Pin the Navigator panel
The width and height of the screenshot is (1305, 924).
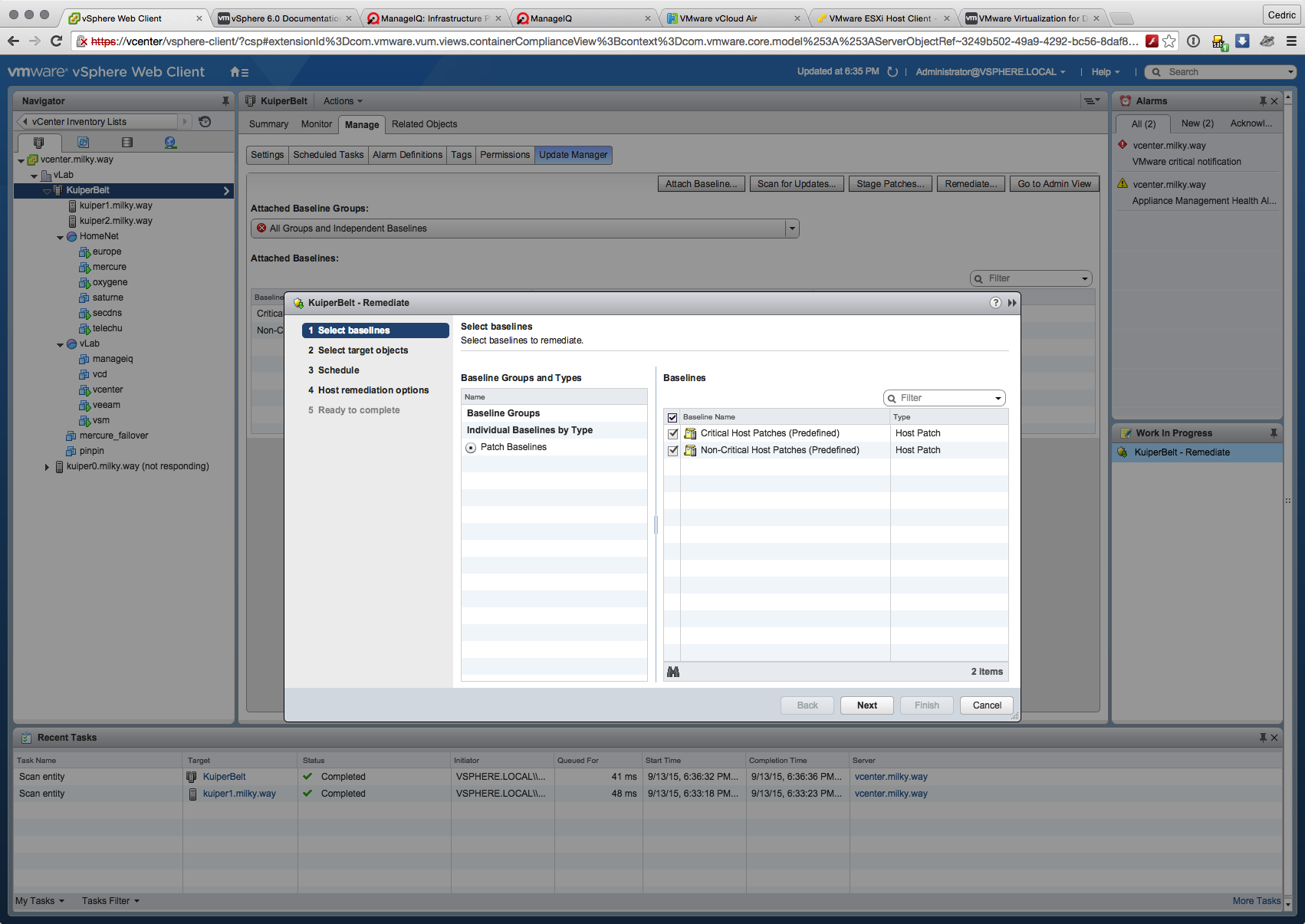pyautogui.click(x=225, y=101)
